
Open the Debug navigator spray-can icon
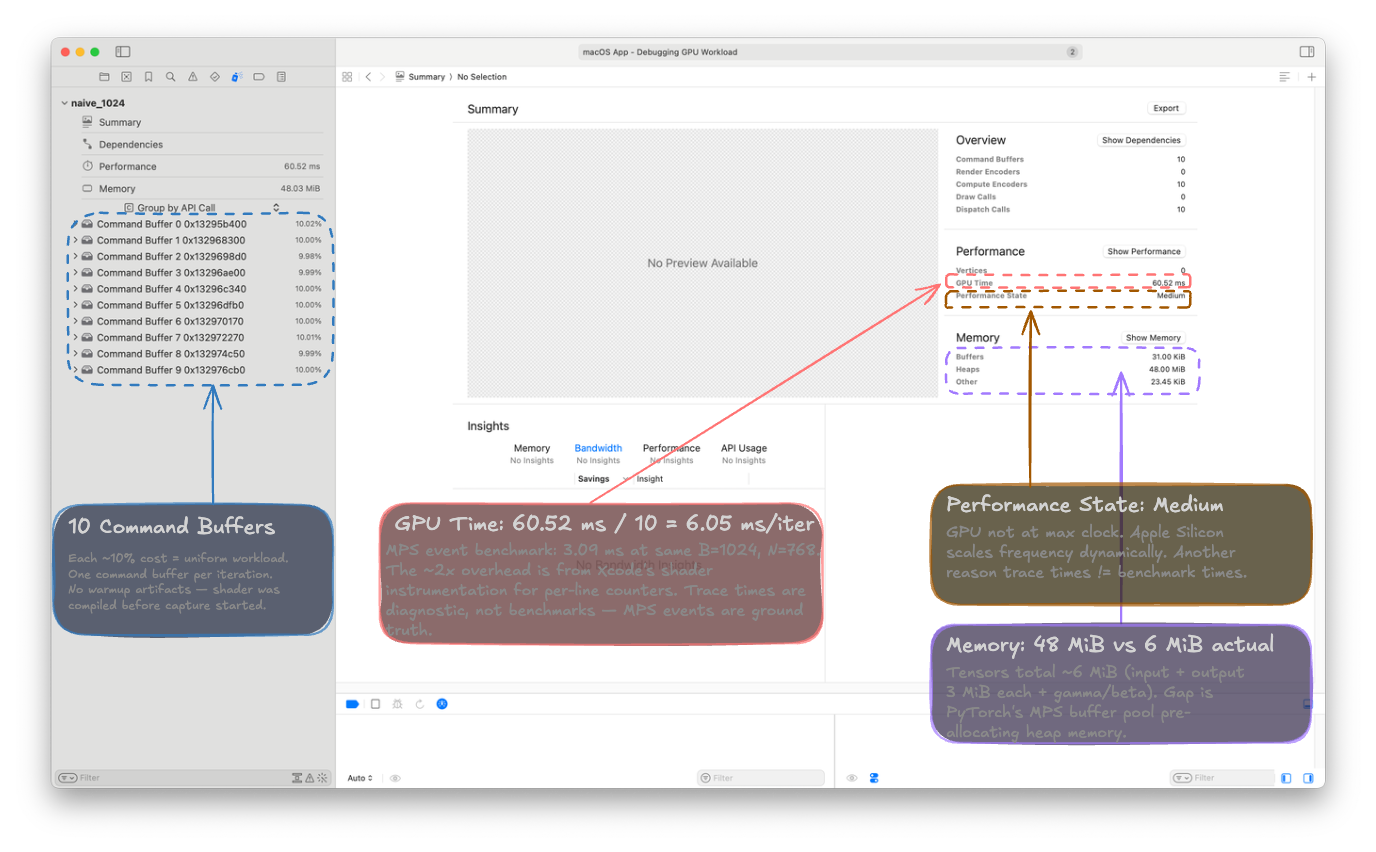coord(237,77)
